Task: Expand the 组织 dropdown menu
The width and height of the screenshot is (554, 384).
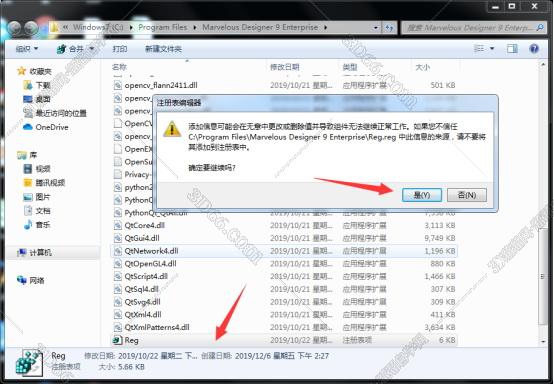Action: tap(27, 49)
